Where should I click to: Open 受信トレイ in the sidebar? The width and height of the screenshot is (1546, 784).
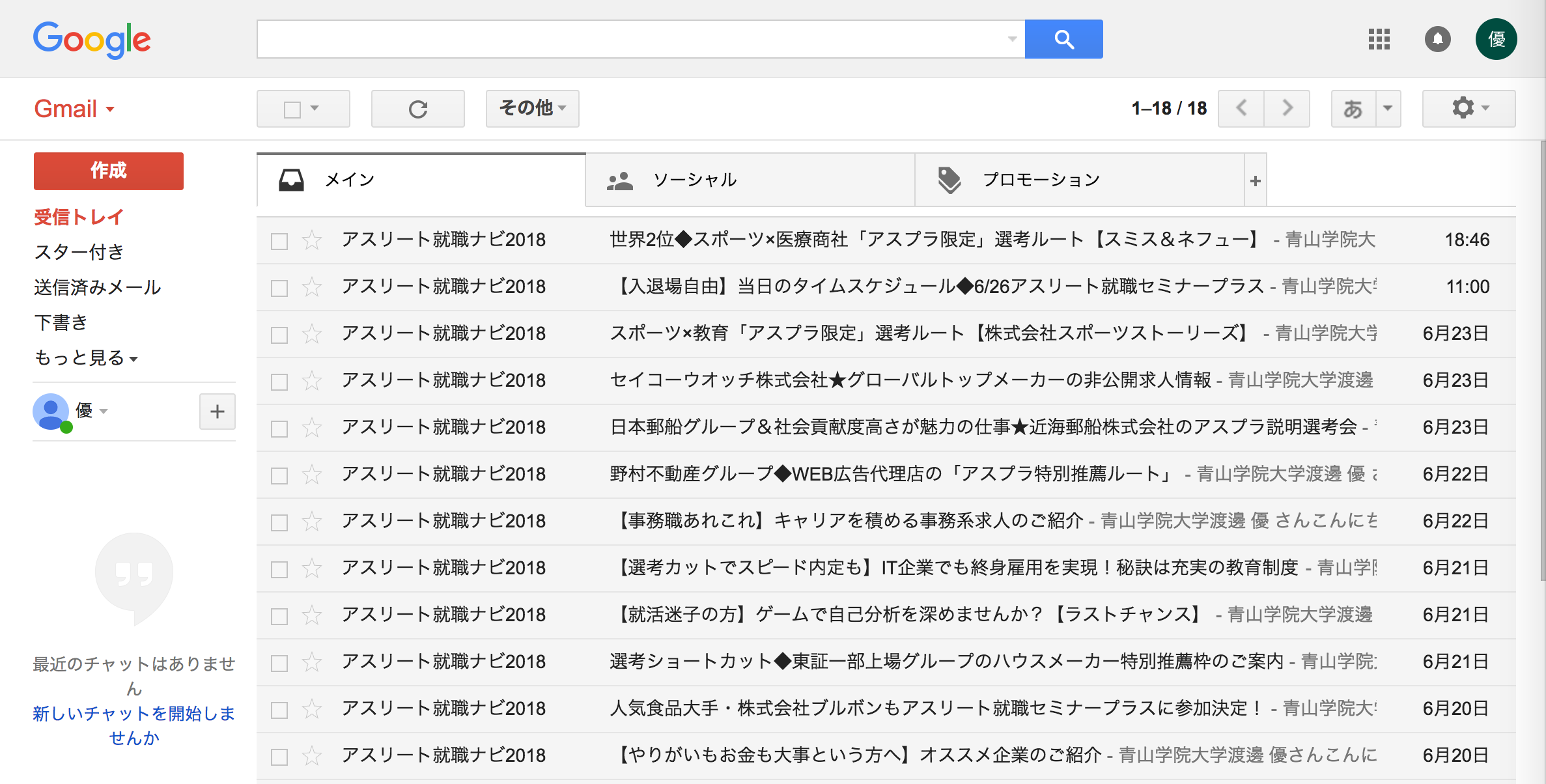78,217
